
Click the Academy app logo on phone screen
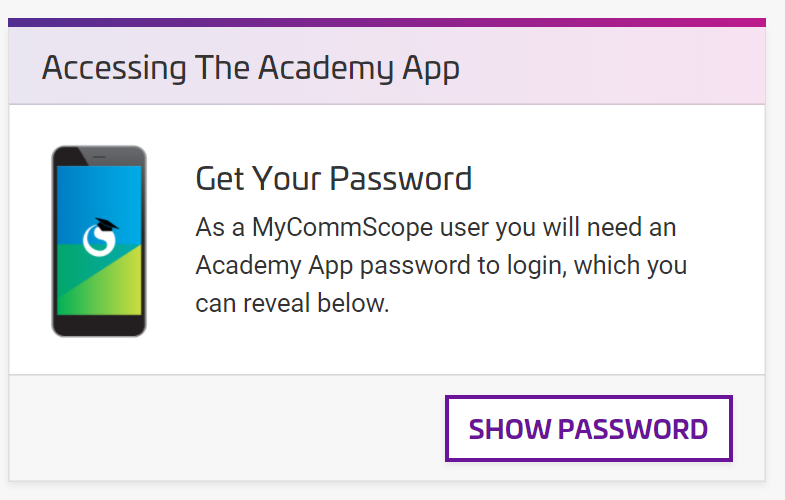pos(99,240)
